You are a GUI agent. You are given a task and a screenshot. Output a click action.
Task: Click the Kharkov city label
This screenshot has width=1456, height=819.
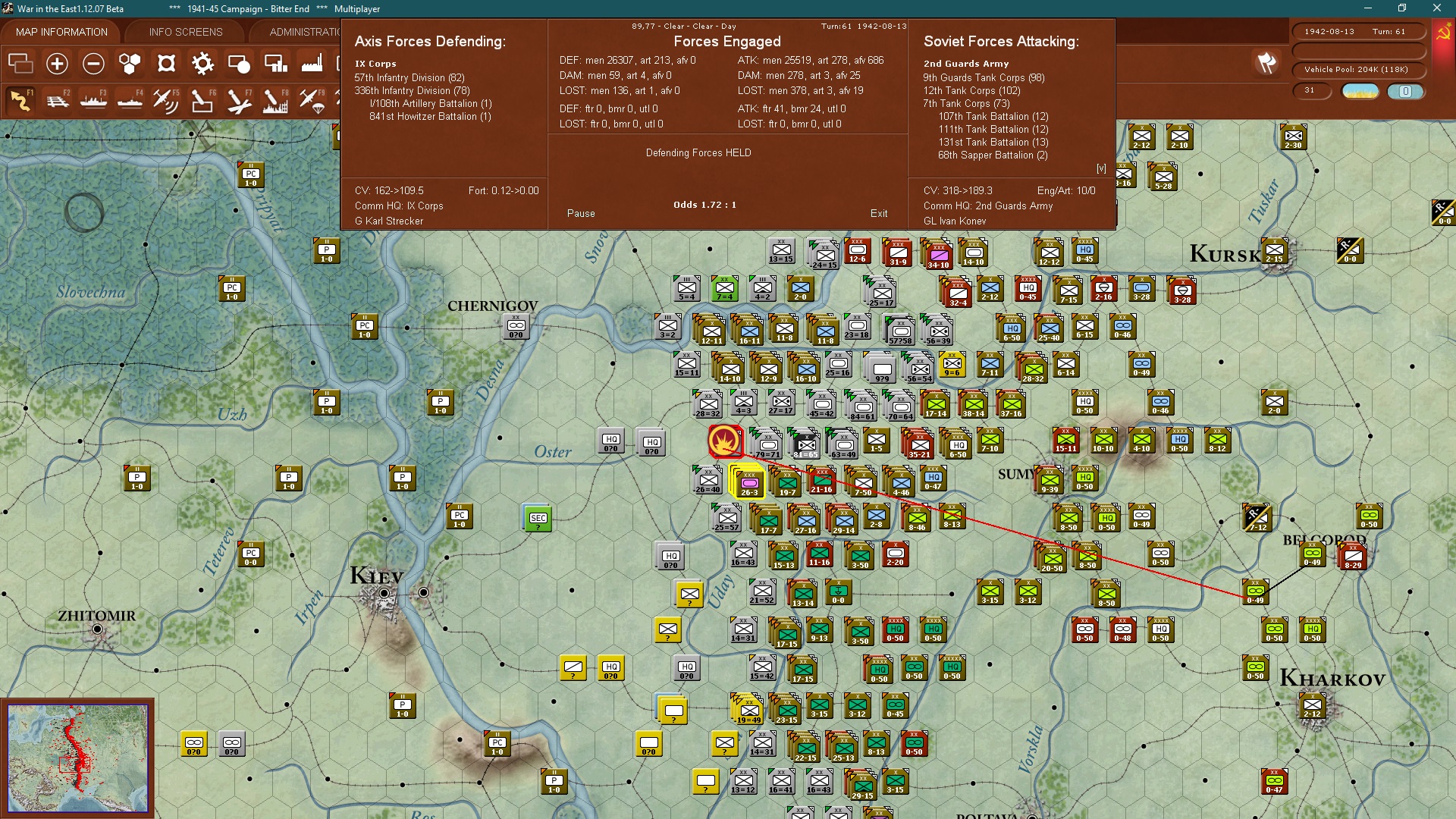tap(1332, 678)
